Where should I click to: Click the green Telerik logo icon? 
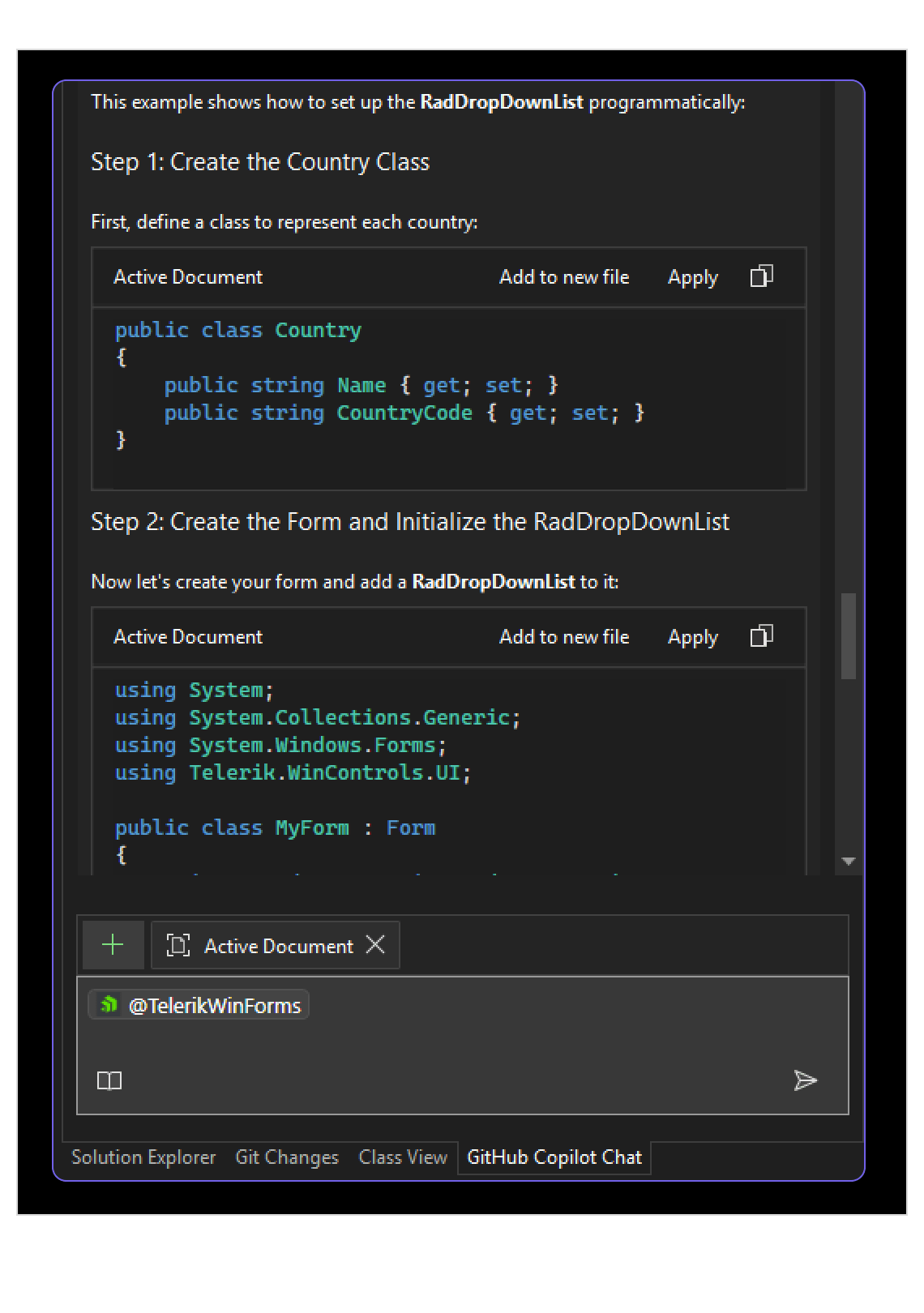[109, 1006]
